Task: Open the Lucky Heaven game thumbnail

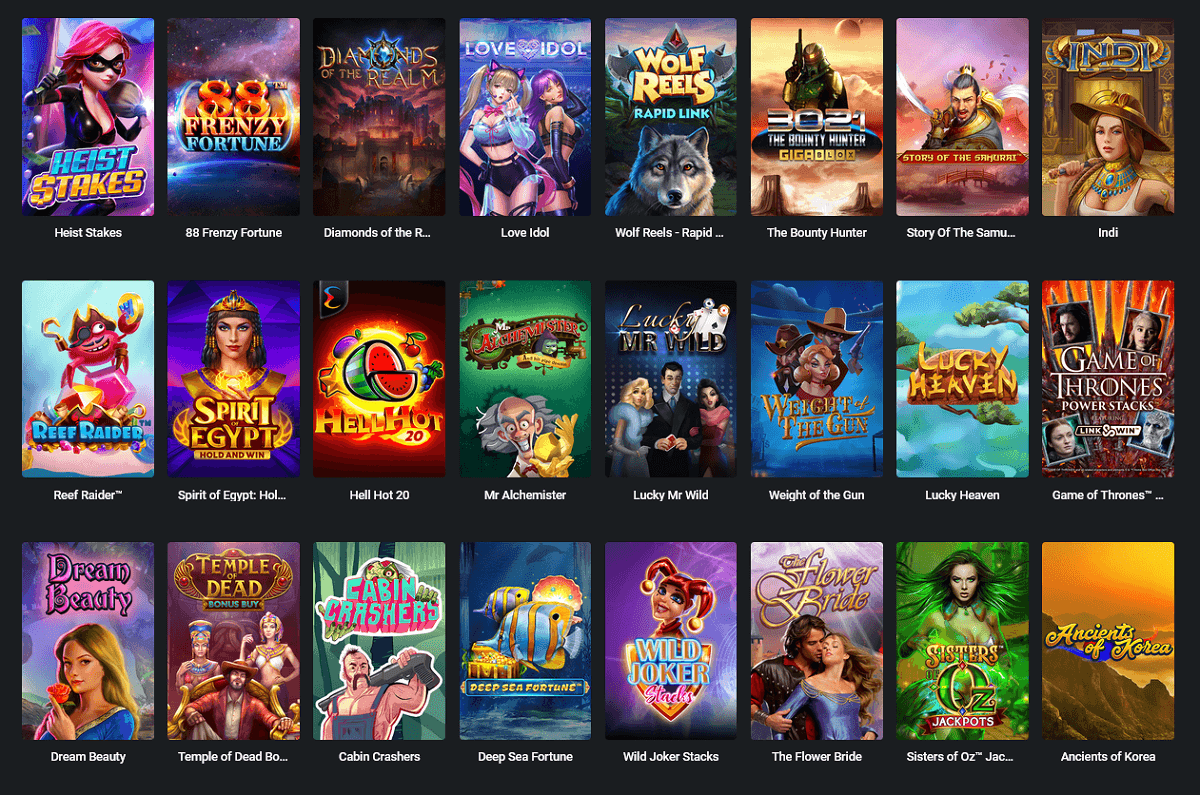Action: pos(962,379)
